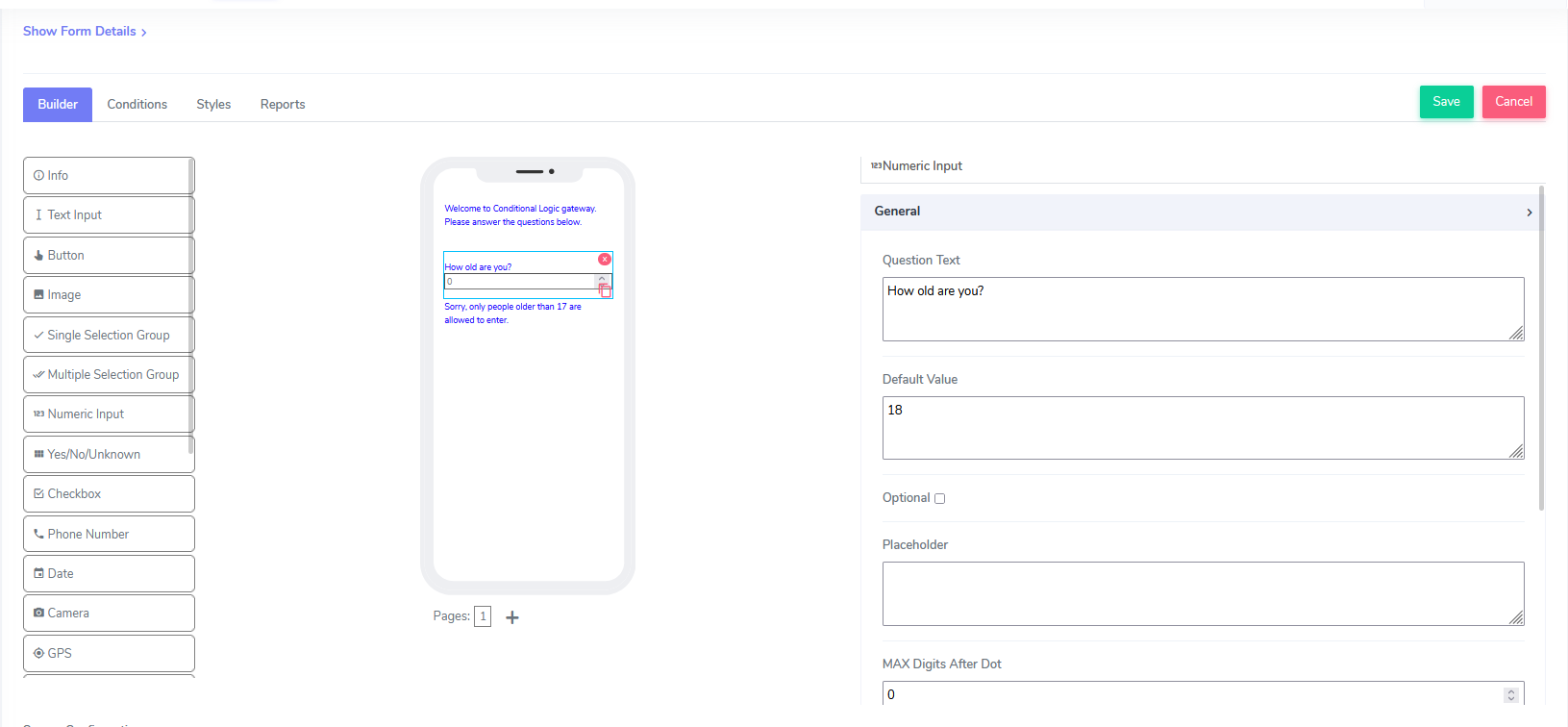Toggle the Optional checkbox
1568x727 pixels.
coord(940,498)
